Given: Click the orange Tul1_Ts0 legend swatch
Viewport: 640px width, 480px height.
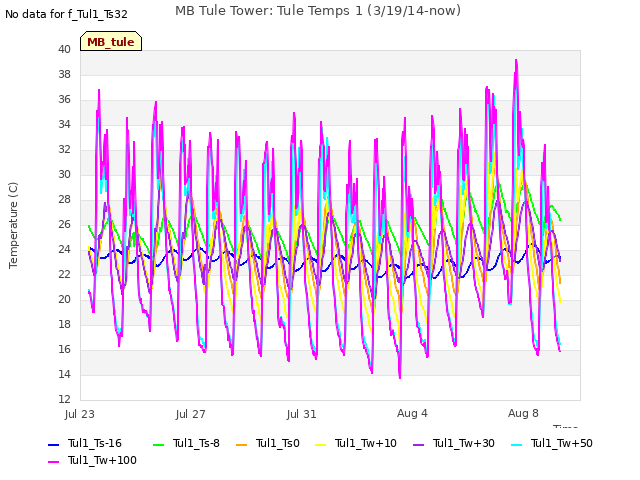Looking at the screenshot, I should pos(242,444).
